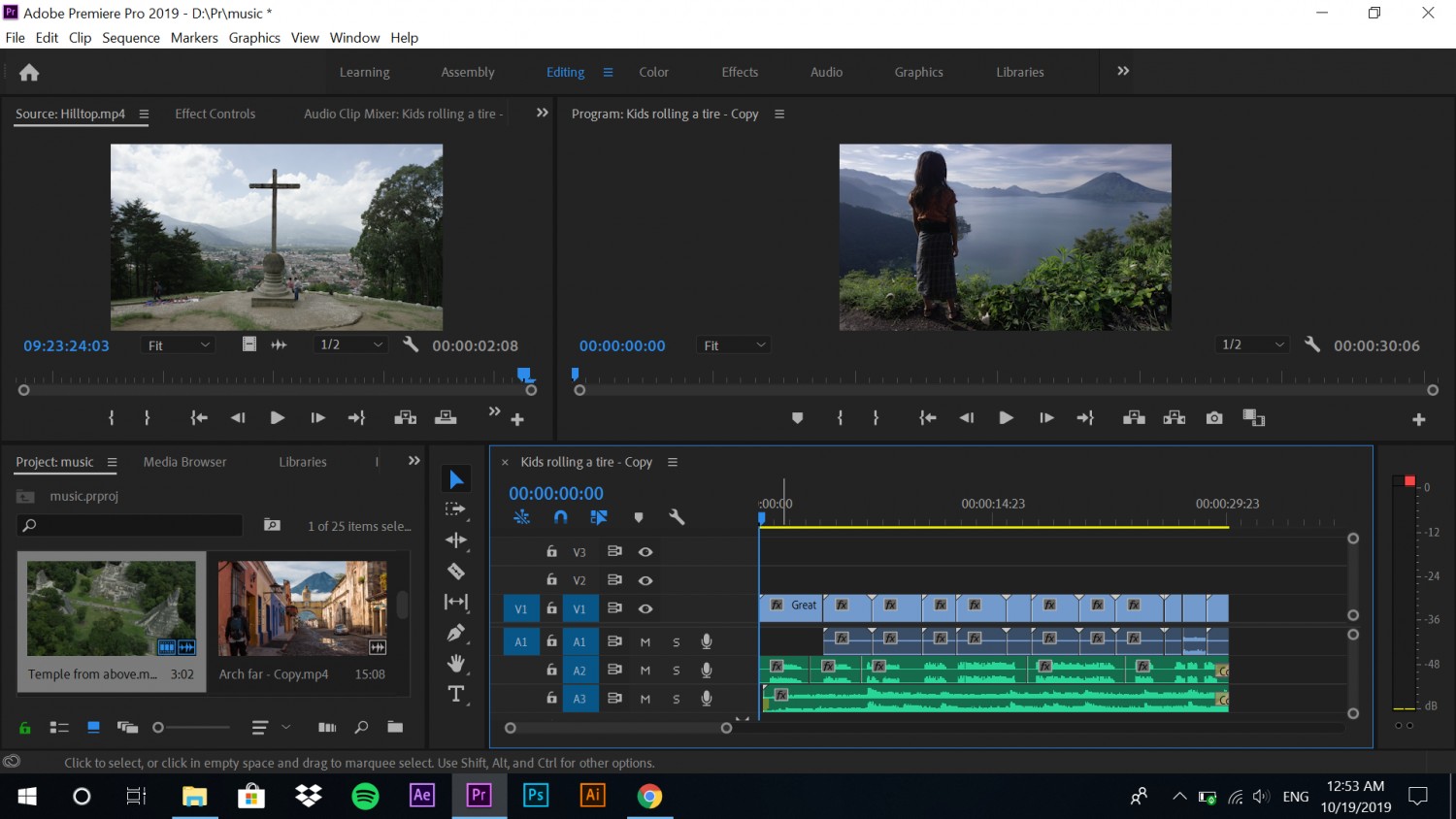Click the Home icon in workspace bar
The image size is (1456, 819).
(29, 72)
